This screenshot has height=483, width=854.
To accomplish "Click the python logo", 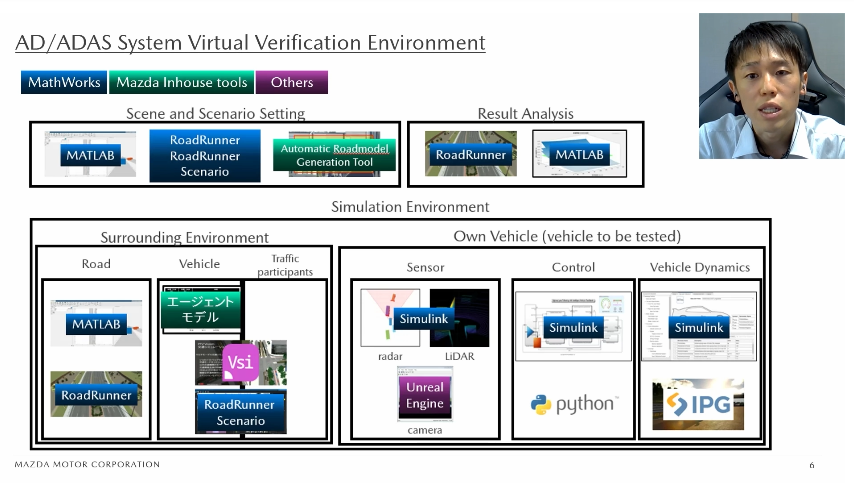I will (575, 404).
